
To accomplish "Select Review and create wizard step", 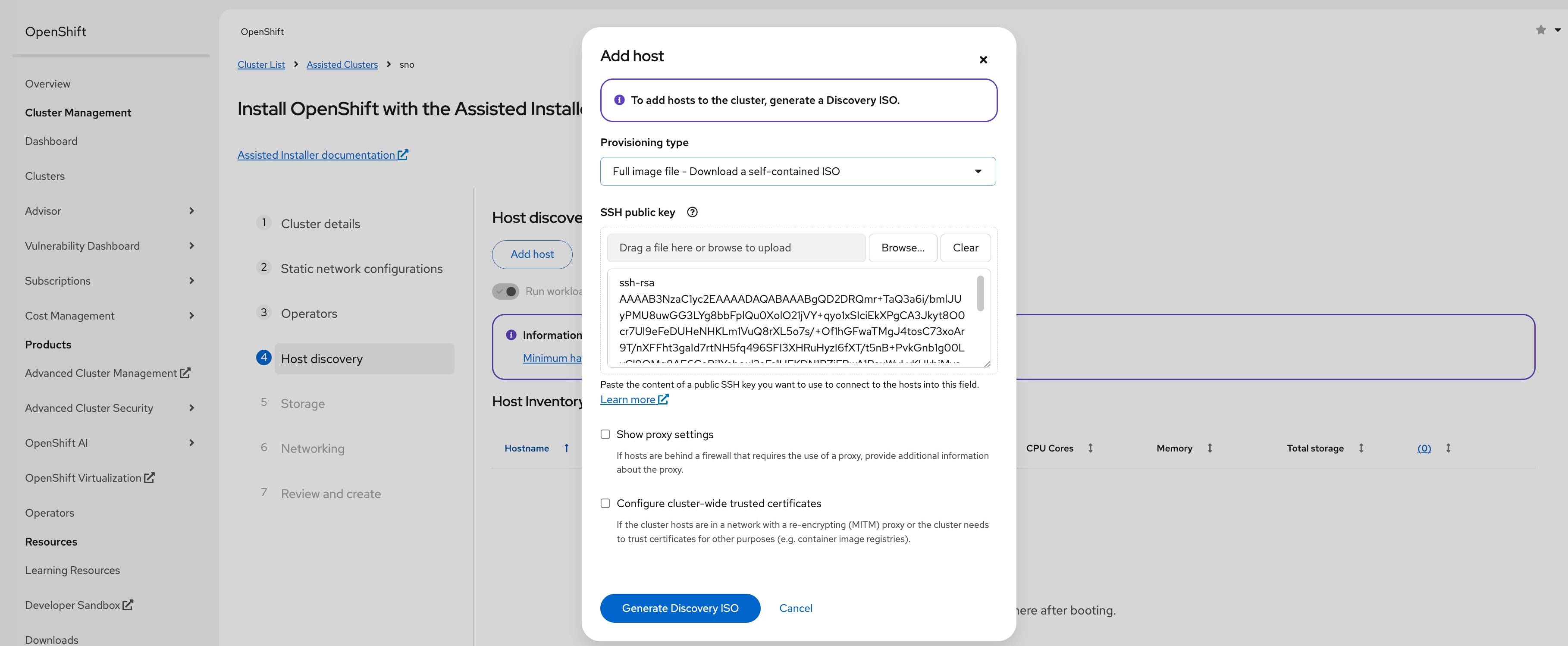I will click(330, 494).
